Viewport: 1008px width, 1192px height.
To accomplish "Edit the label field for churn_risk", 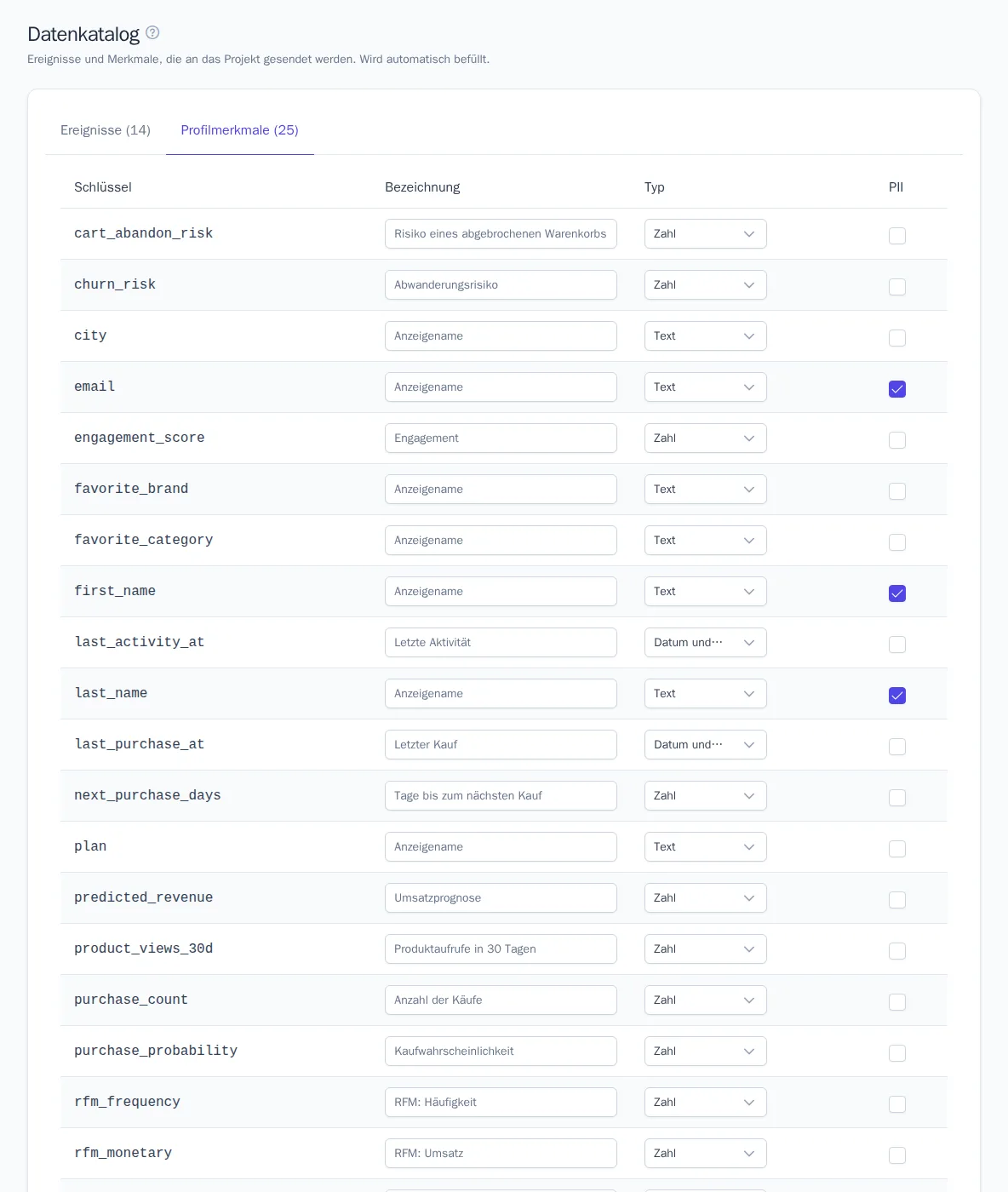I will (x=501, y=285).
